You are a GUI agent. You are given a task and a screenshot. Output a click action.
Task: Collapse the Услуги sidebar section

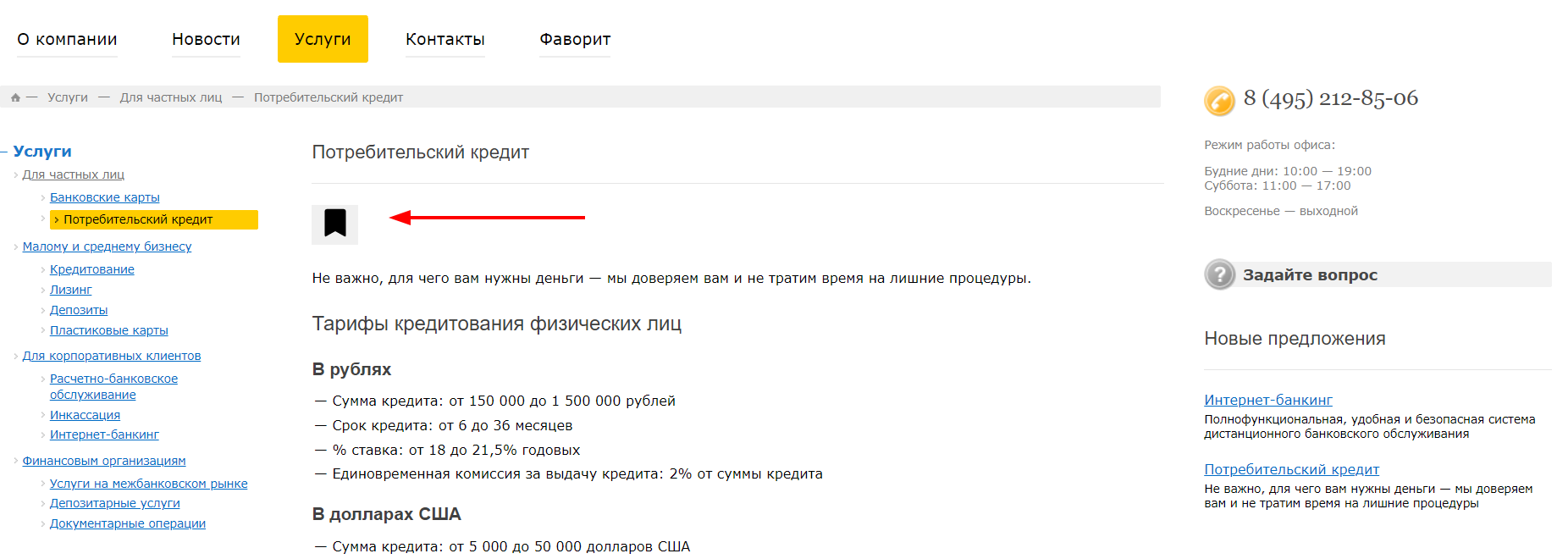(x=4, y=152)
